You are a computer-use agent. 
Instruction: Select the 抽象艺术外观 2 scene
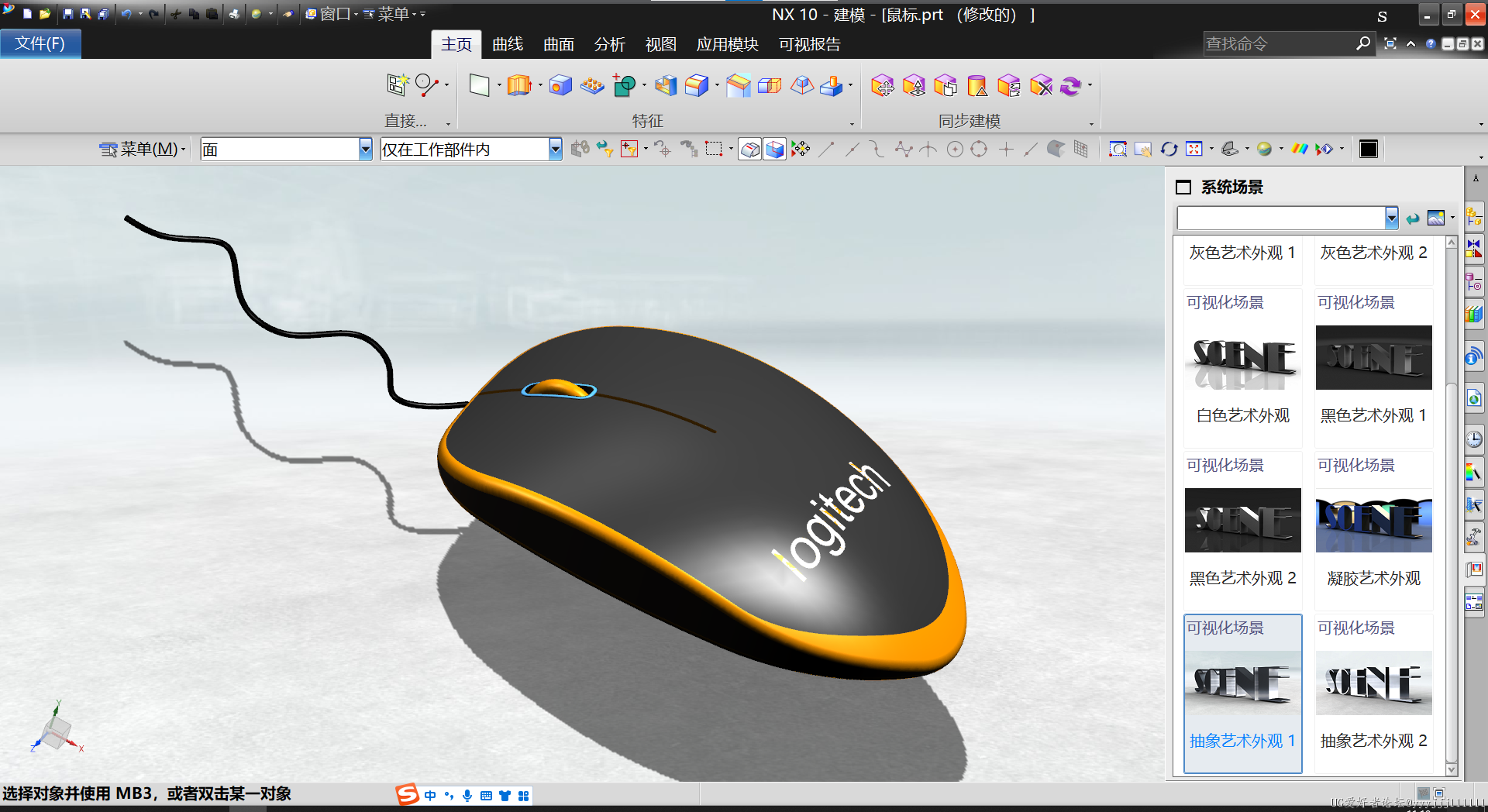pos(1374,693)
